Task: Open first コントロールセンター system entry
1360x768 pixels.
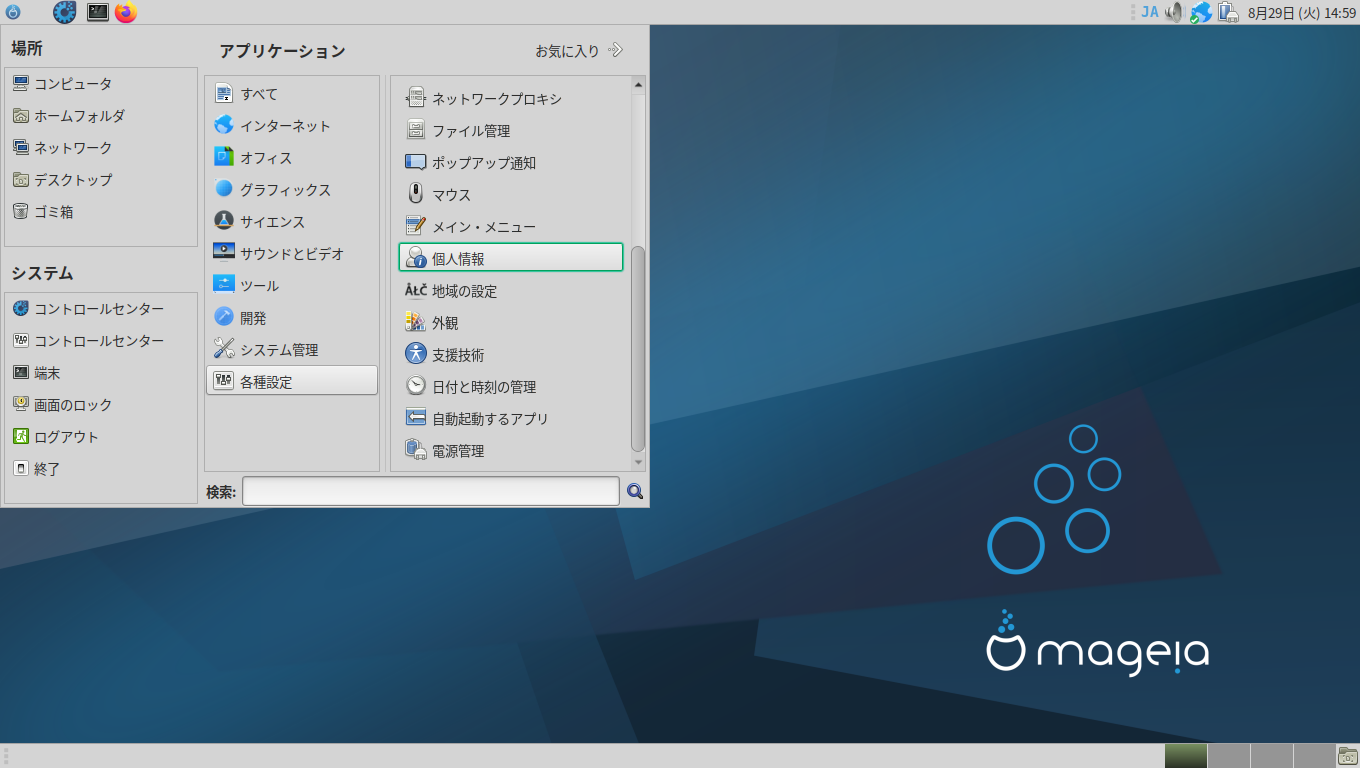Action: click(100, 309)
